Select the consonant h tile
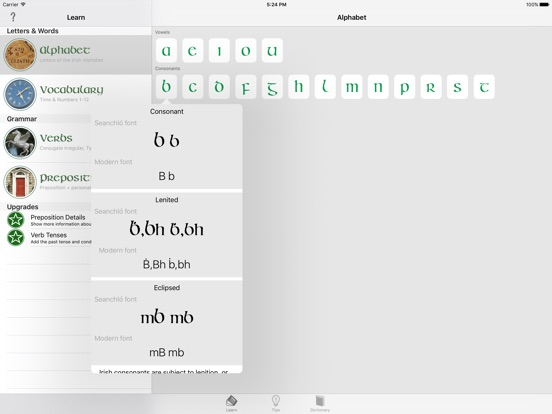This screenshot has height=414, width=552. pyautogui.click(x=299, y=87)
